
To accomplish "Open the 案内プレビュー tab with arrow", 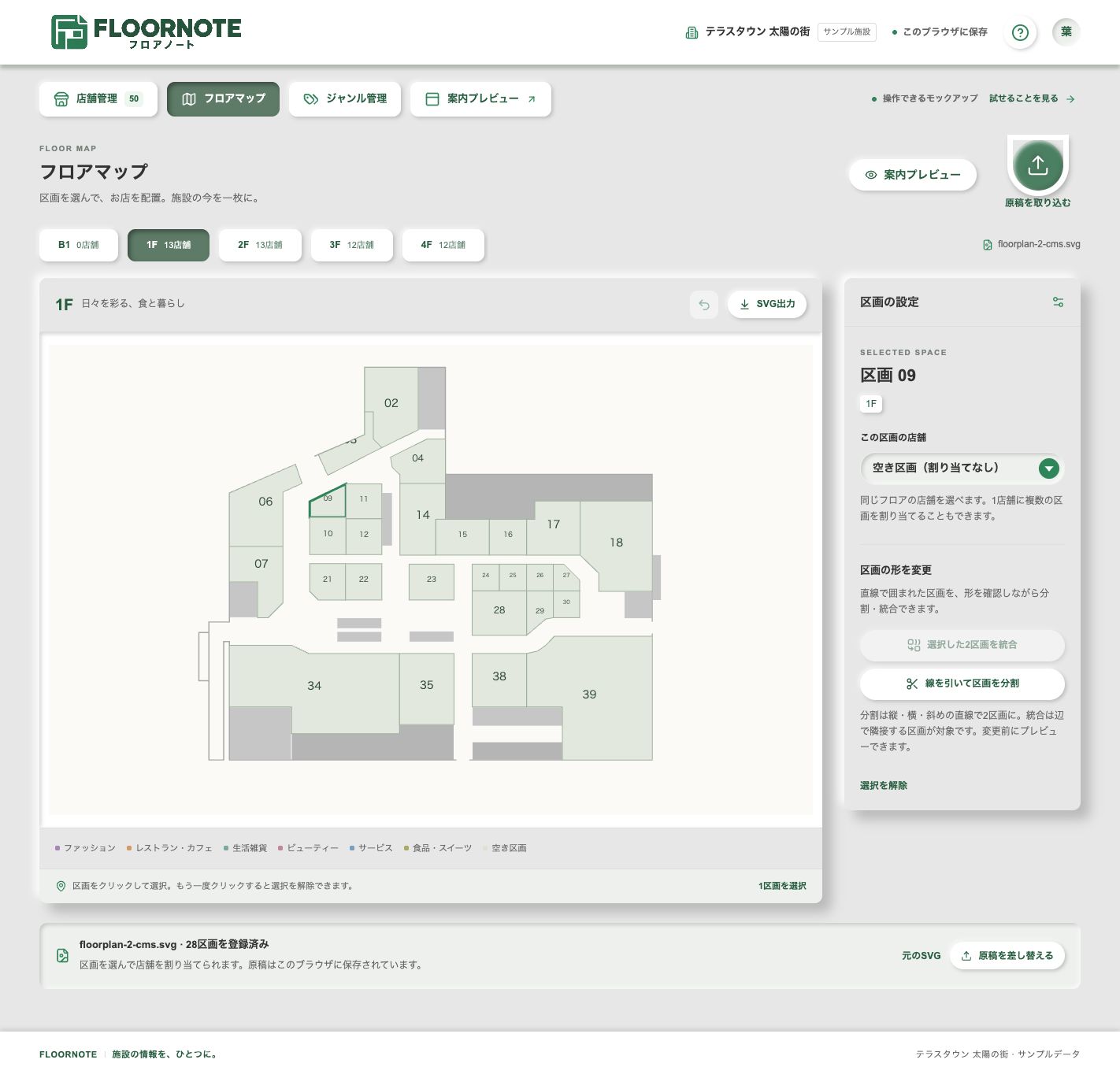I will 480,99.
